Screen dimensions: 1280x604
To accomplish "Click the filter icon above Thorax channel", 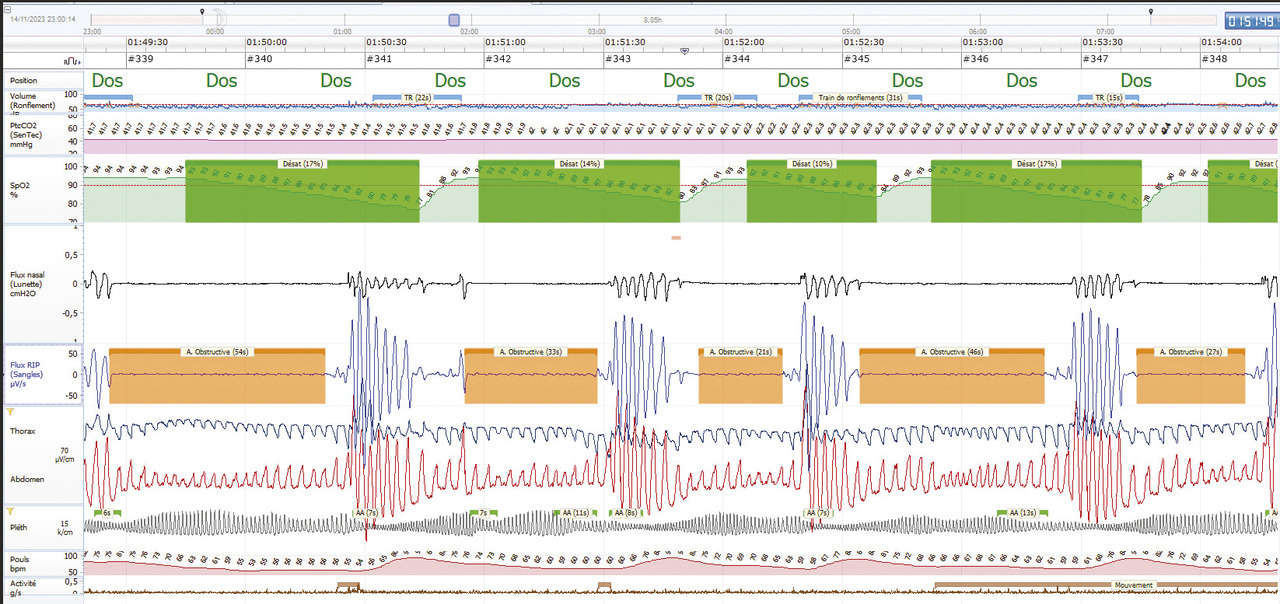I will pyautogui.click(x=11, y=412).
